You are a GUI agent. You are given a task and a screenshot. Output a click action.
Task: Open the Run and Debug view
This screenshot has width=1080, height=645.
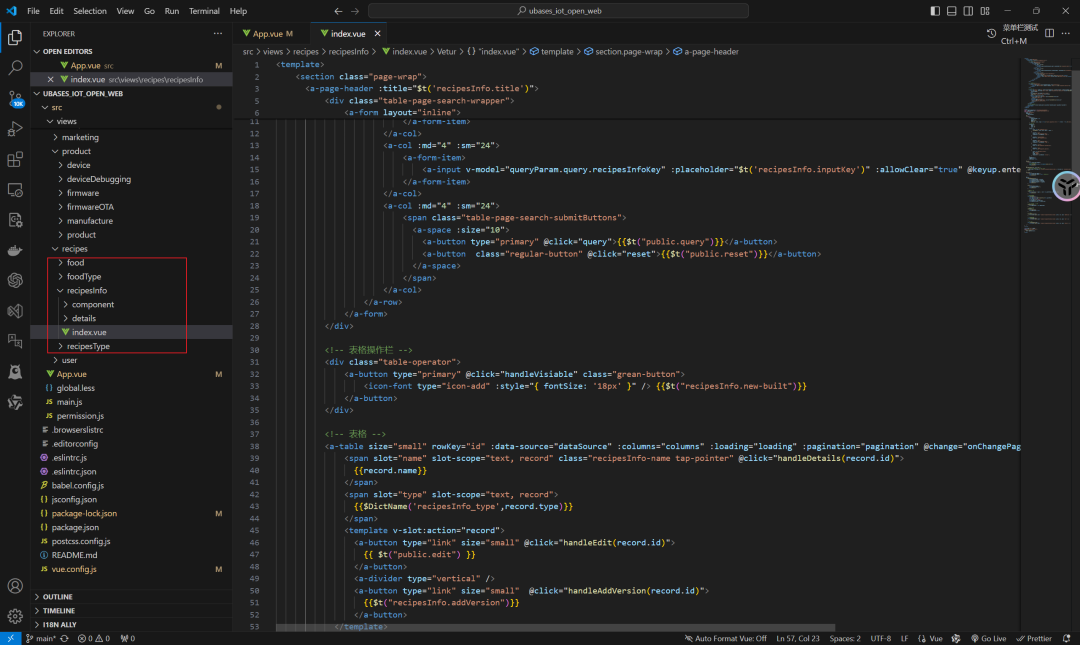15,129
